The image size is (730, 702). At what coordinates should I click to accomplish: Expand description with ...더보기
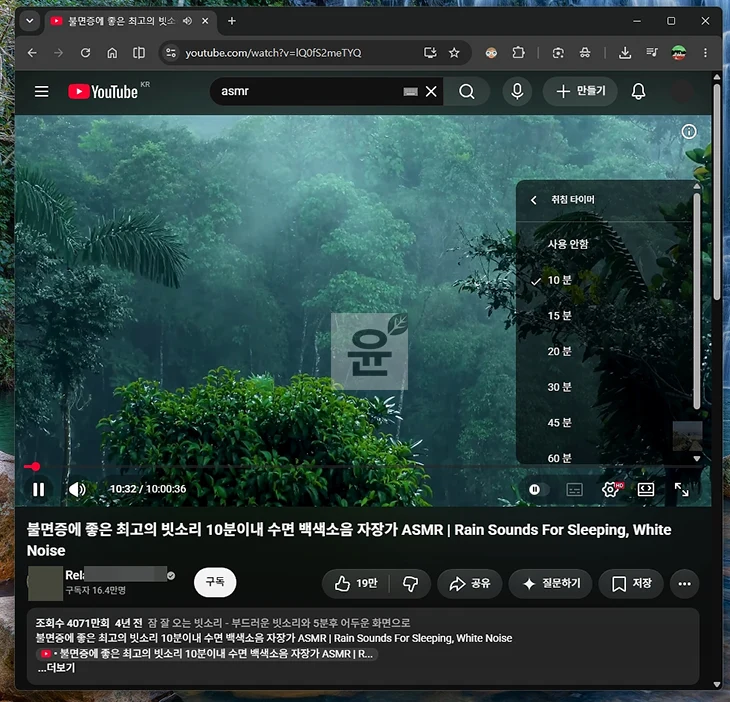56,668
